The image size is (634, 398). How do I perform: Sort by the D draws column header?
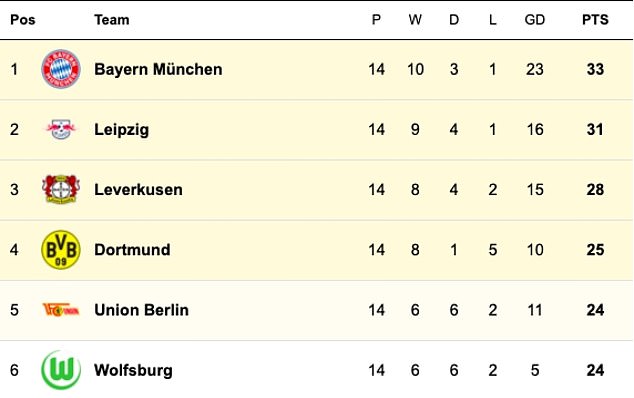tap(454, 19)
